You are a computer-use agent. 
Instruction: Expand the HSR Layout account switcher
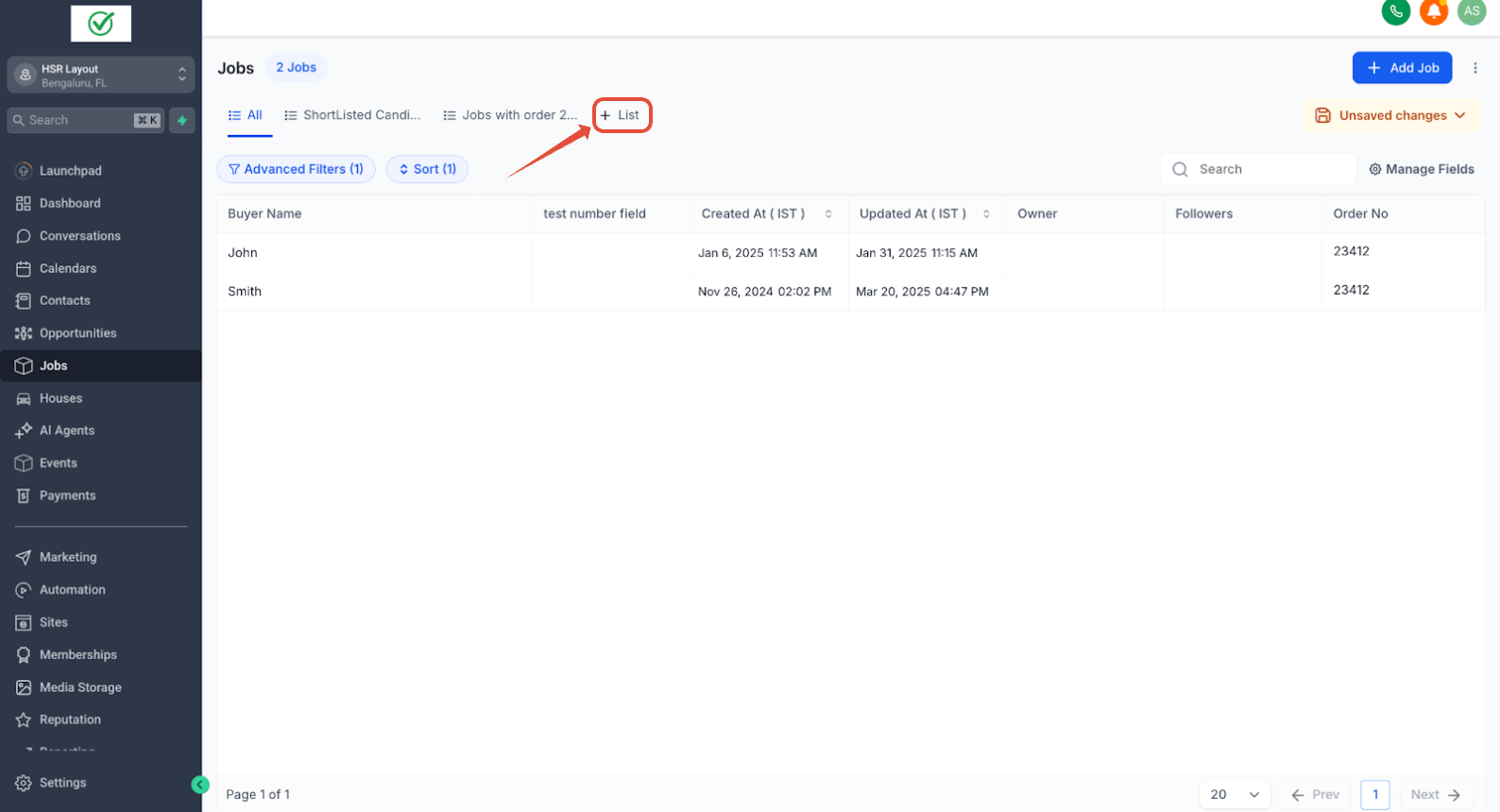coord(101,75)
